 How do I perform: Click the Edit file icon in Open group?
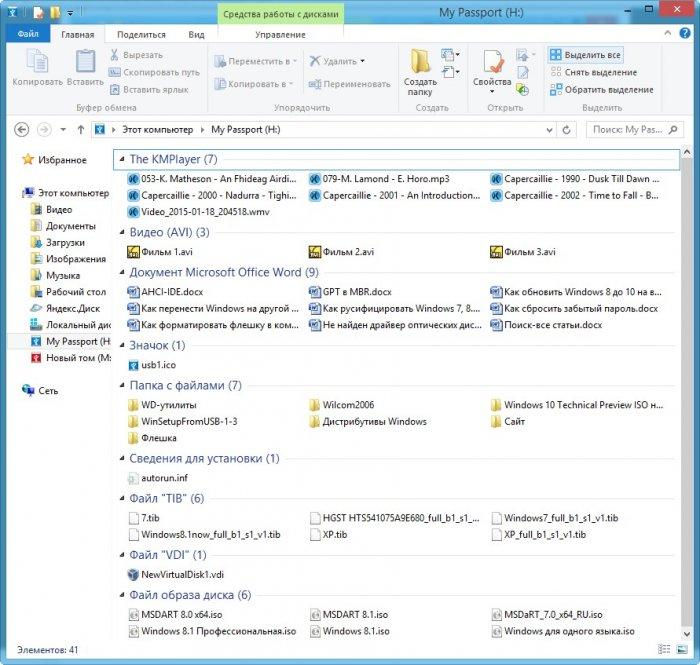[523, 72]
